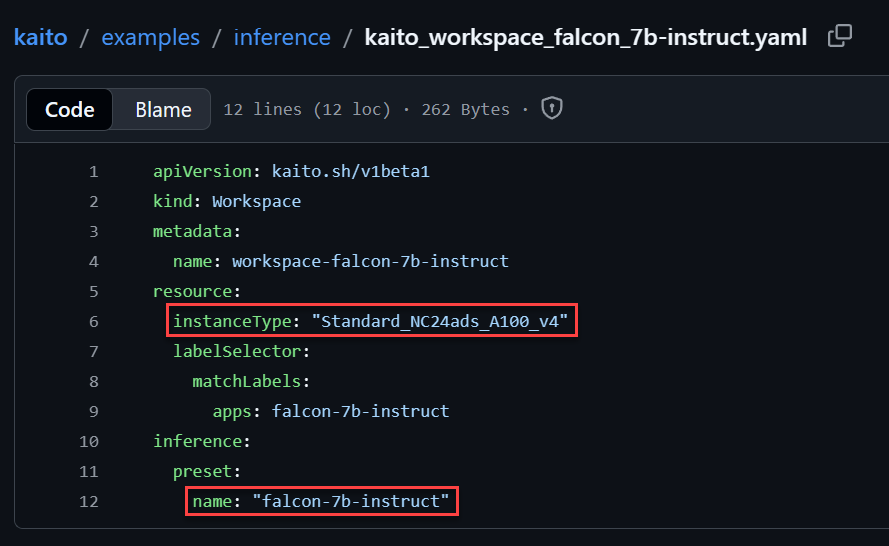Switch to the Blame view tab
This screenshot has width=889, height=546.
point(163,110)
